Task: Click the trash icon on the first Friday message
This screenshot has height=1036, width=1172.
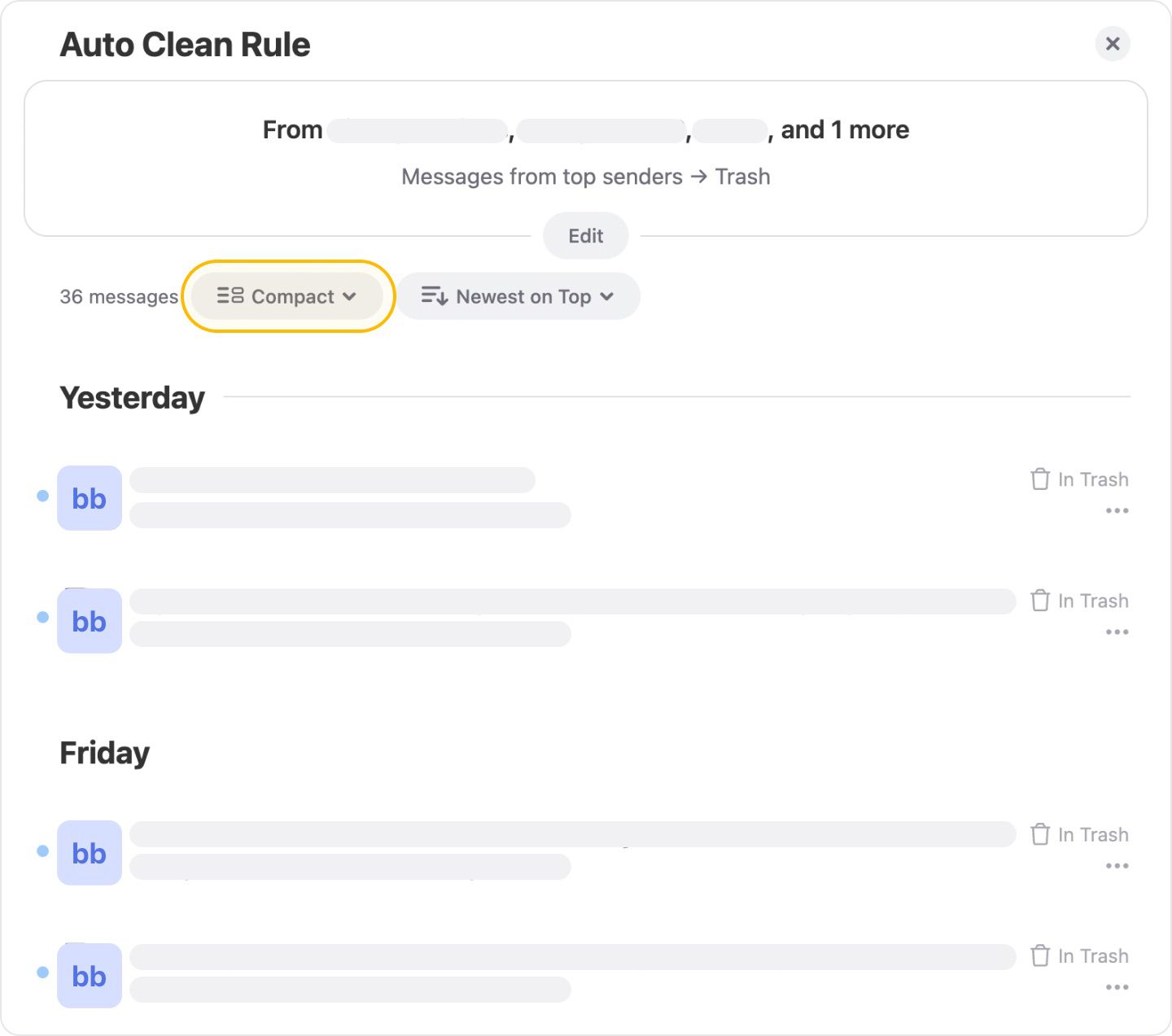Action: pyautogui.click(x=1039, y=834)
